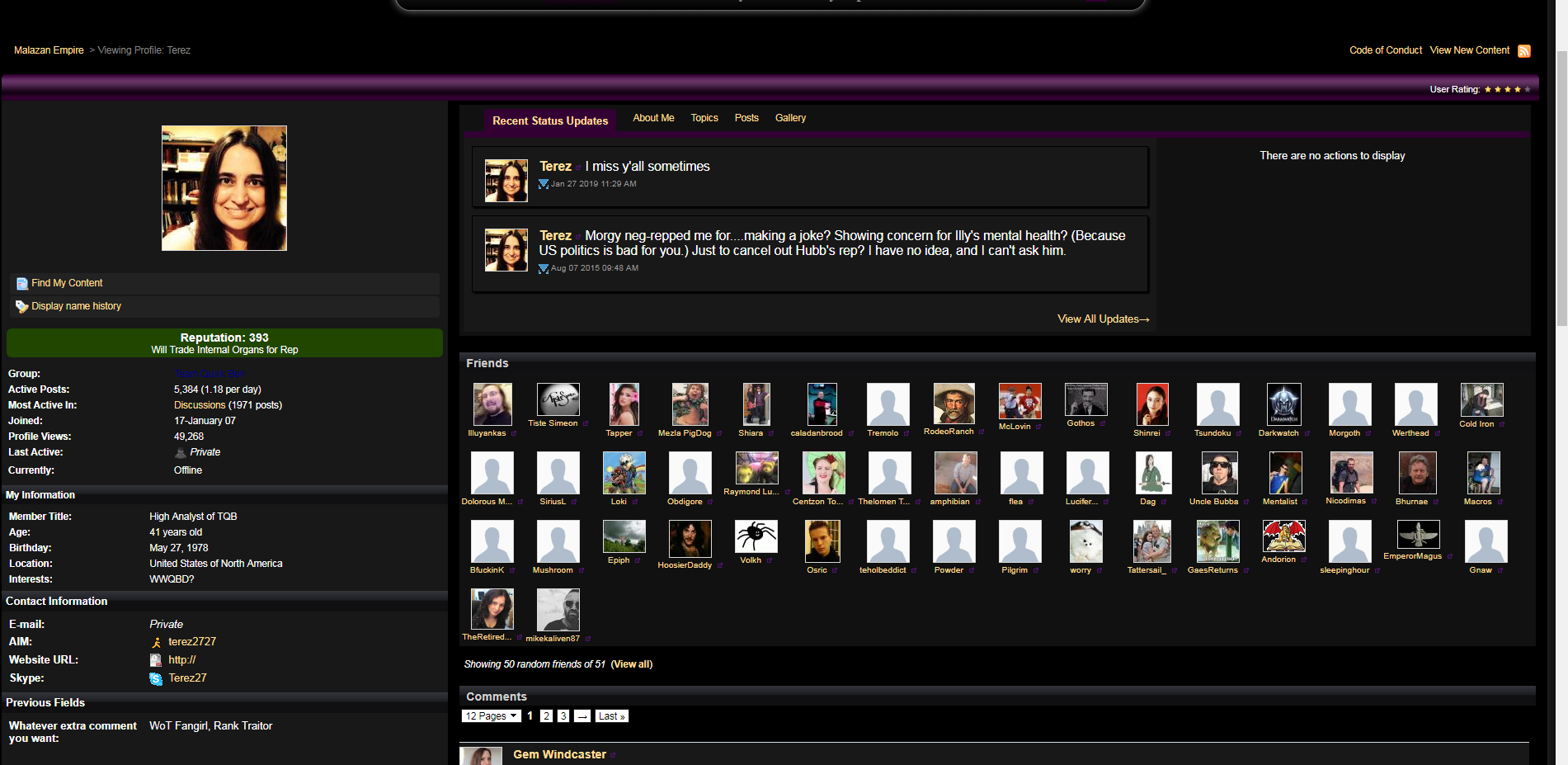Open the Code of Conduct link
This screenshot has height=765, width=1568.
pyautogui.click(x=1386, y=50)
